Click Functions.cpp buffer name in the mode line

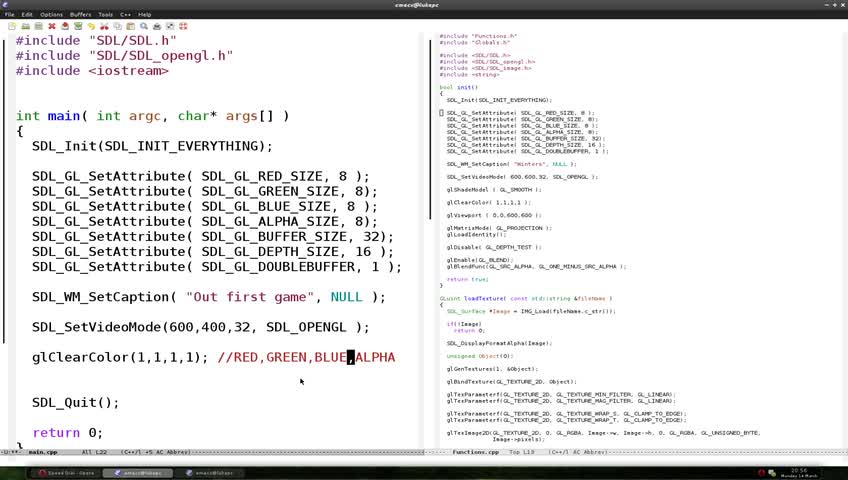[476, 452]
